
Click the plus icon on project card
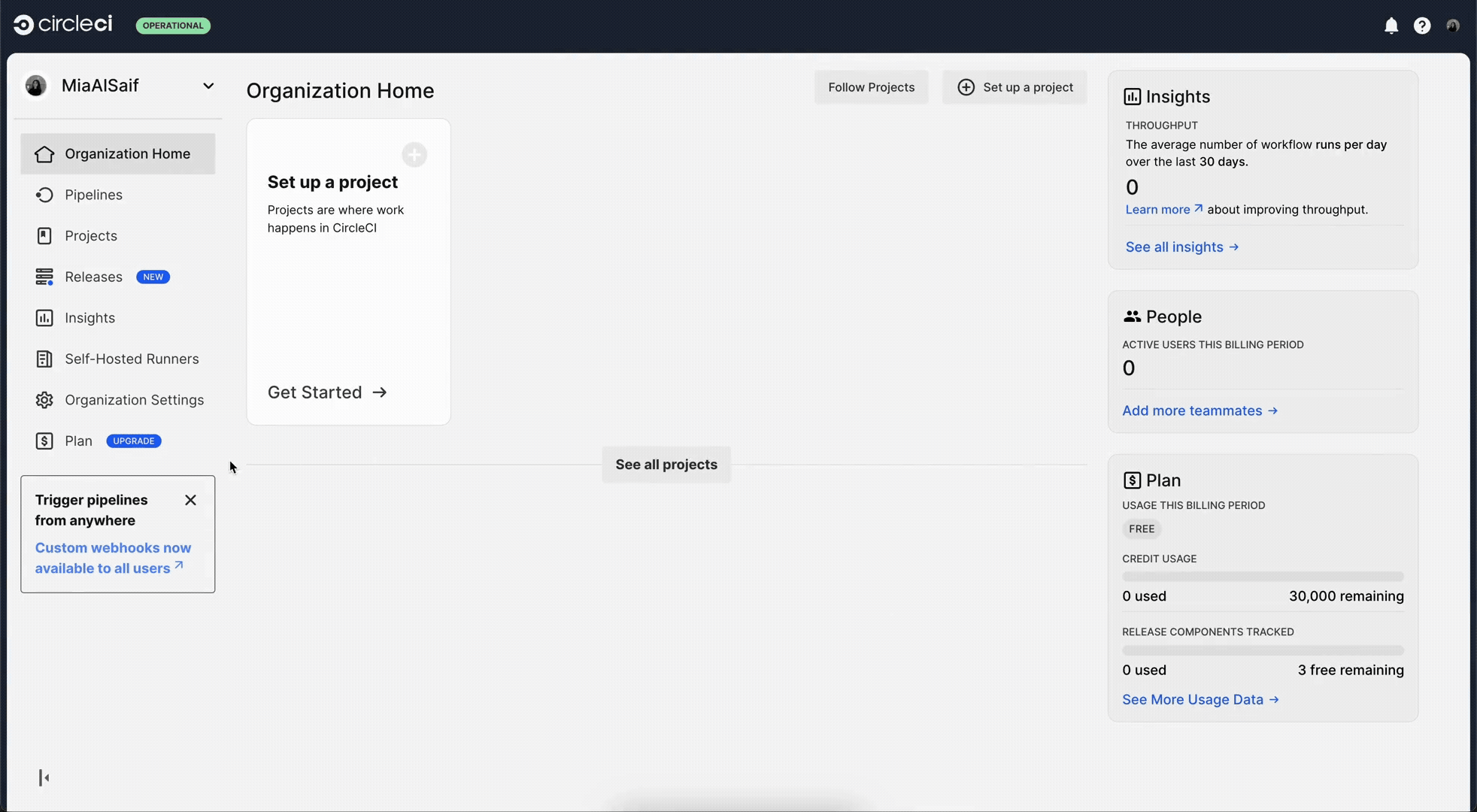(x=414, y=155)
